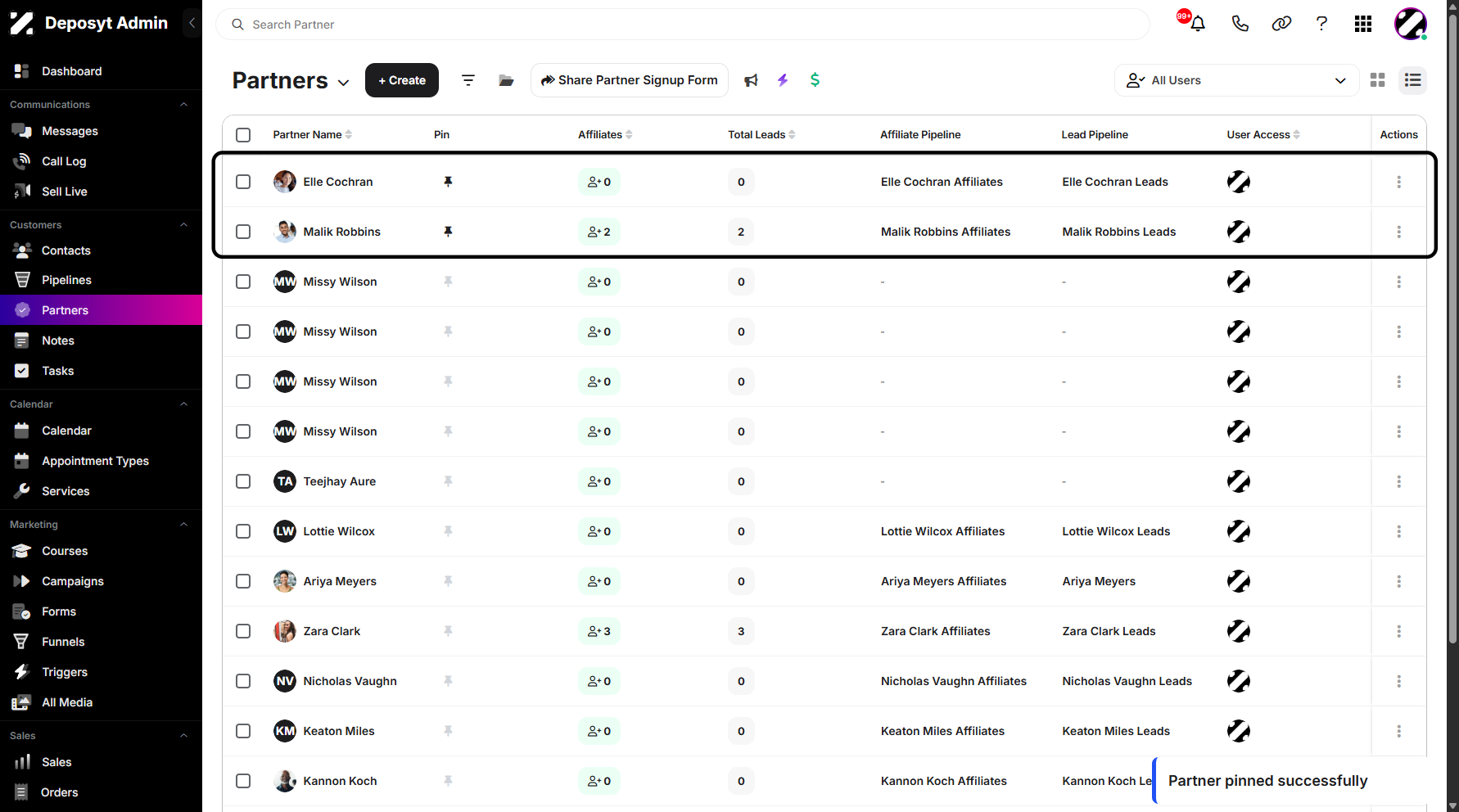Open the apps grid launcher icon
The width and height of the screenshot is (1459, 812).
point(1363,24)
